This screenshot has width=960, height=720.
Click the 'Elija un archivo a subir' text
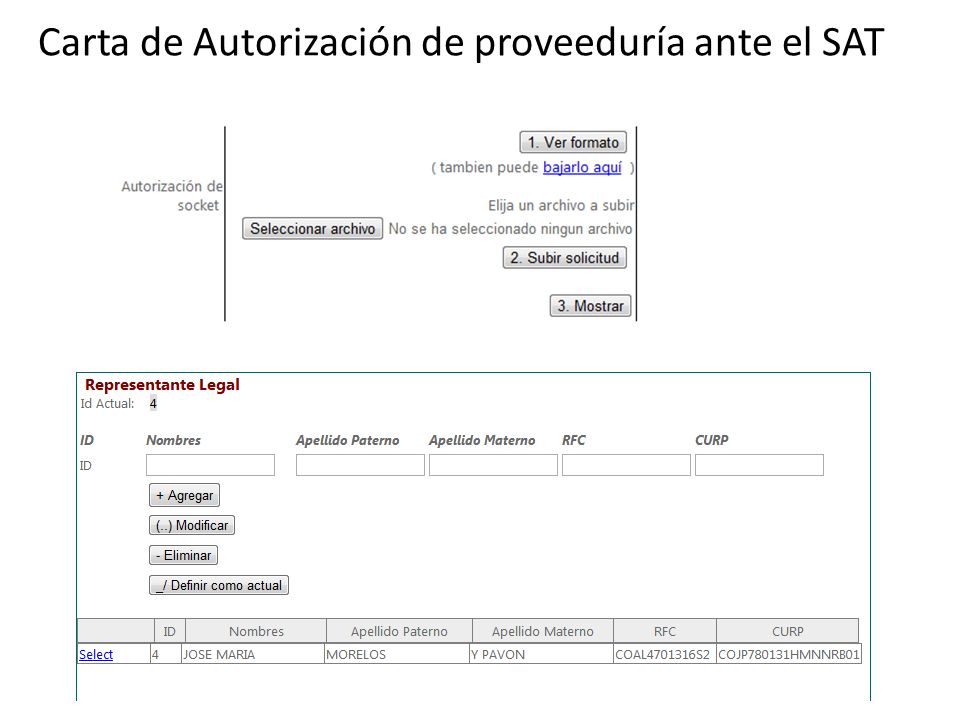561,205
